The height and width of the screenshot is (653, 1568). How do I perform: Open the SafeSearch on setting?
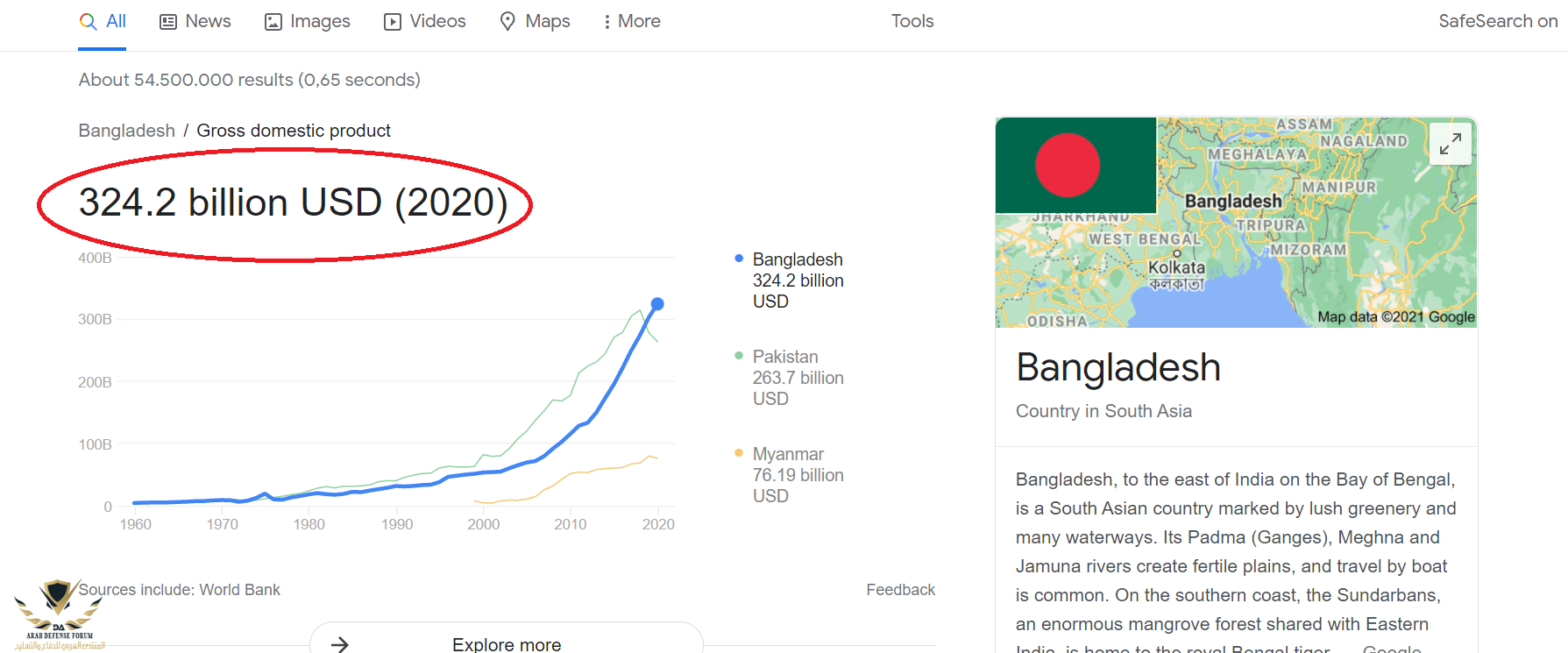point(1497,21)
